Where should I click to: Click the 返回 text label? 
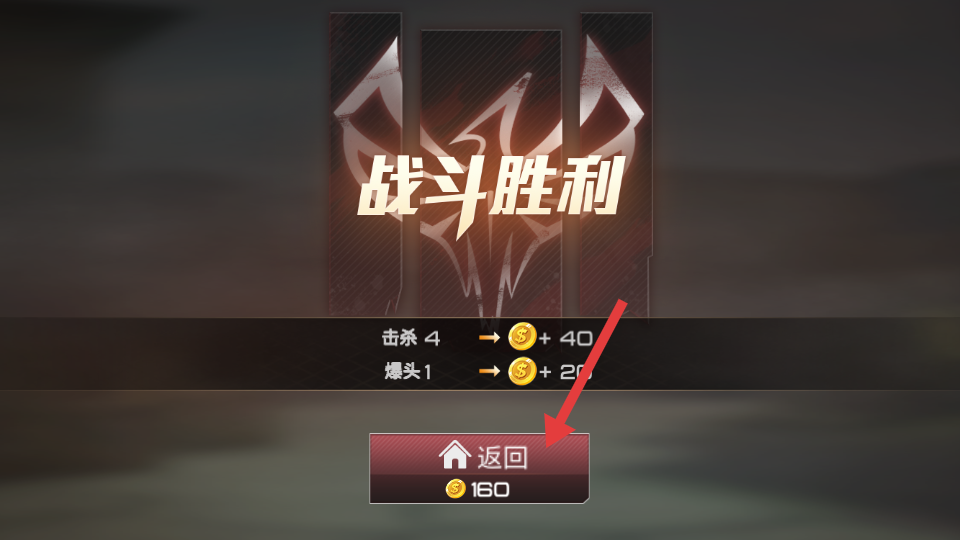coord(502,457)
